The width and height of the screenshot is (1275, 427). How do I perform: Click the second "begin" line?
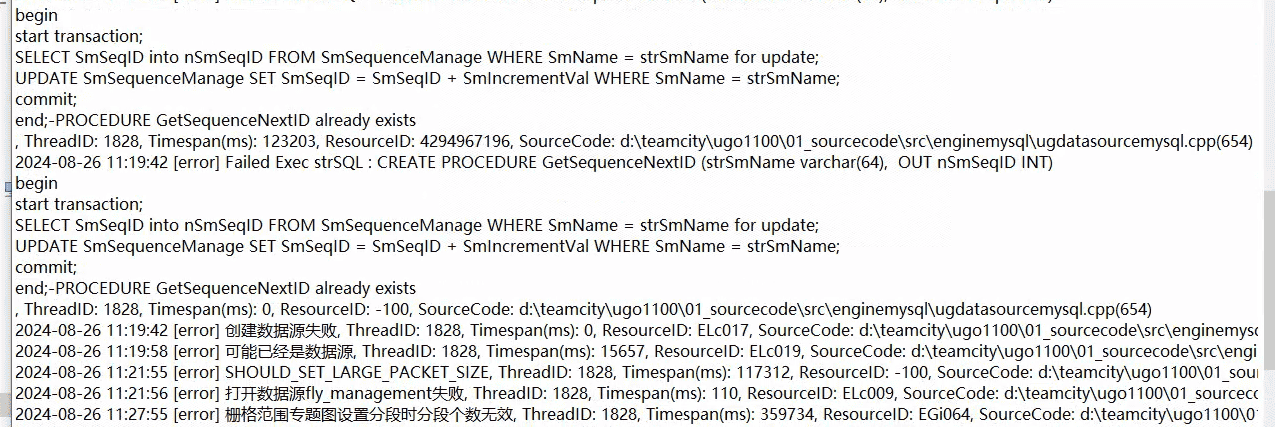tap(36, 184)
